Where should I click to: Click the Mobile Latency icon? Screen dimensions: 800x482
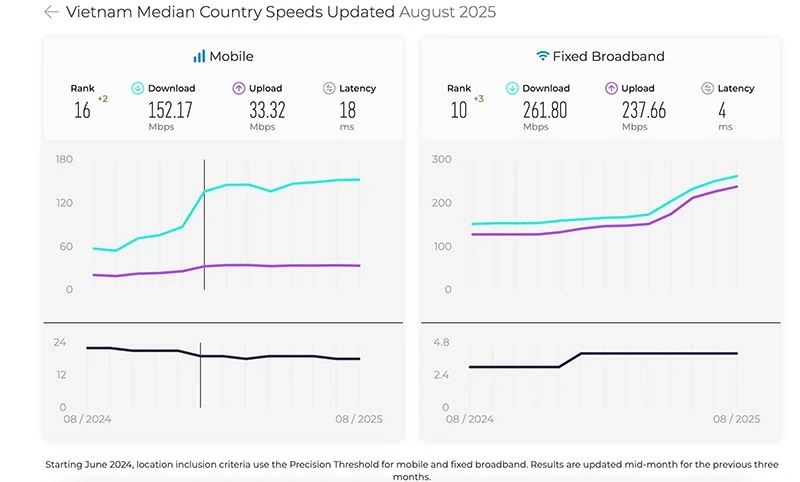tap(329, 88)
